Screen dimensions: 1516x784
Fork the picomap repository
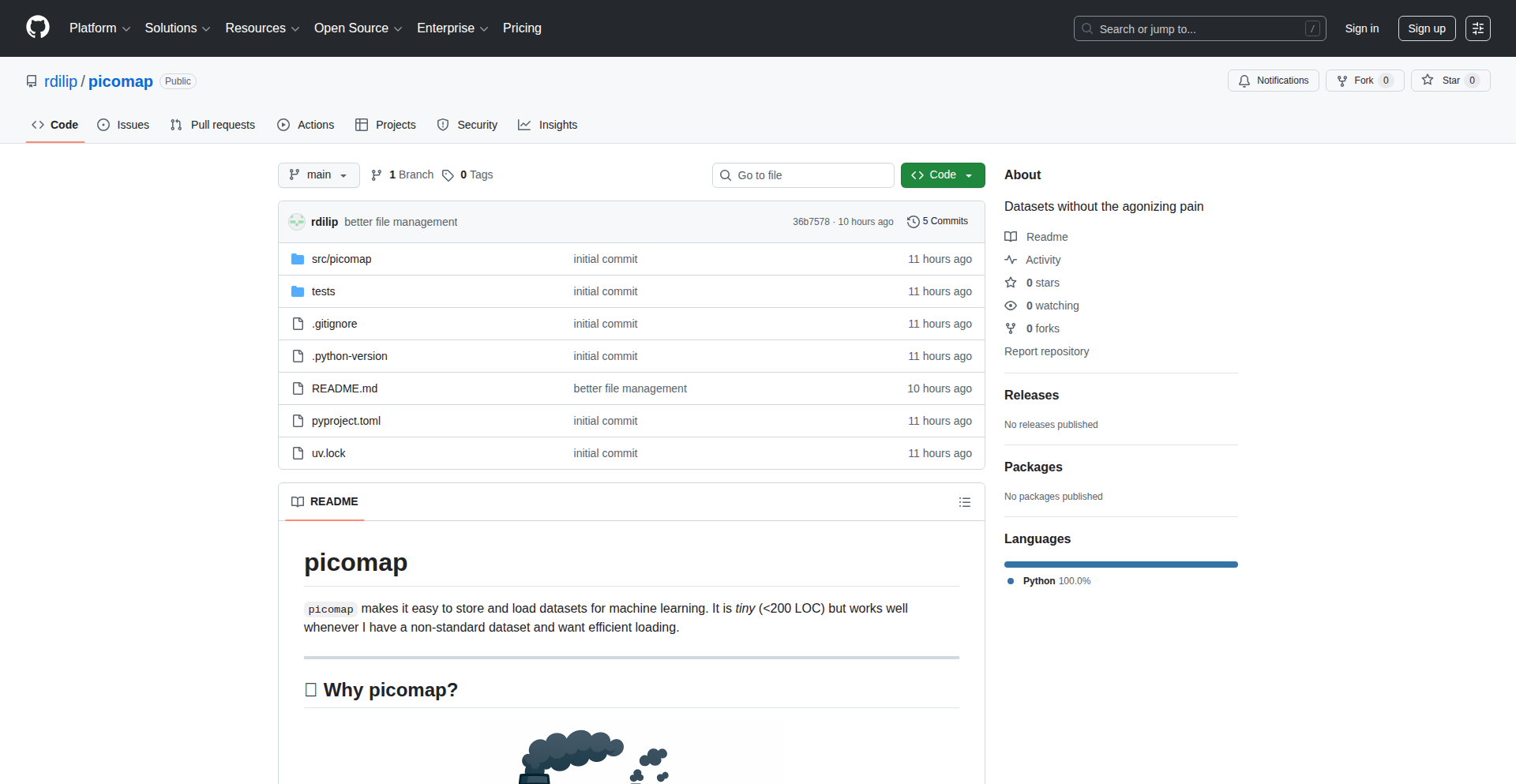tap(1365, 81)
